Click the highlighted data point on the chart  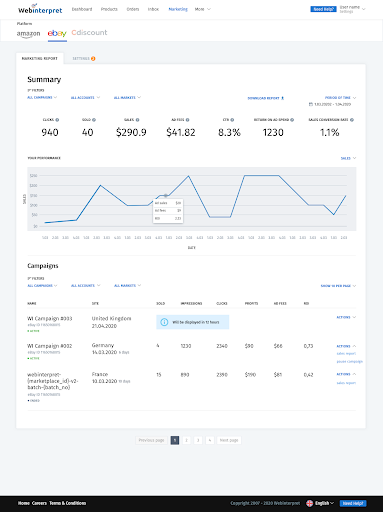(166, 196)
